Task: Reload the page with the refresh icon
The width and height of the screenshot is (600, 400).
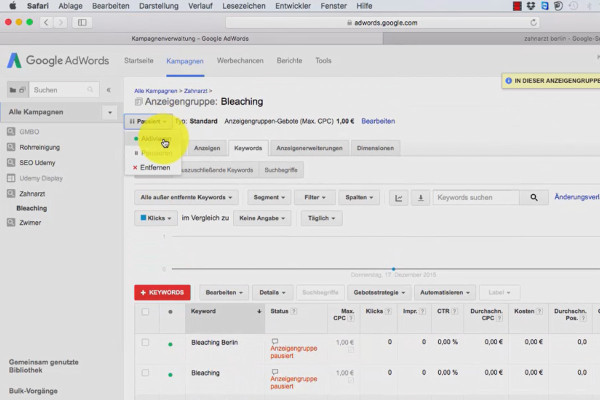Action: (x=533, y=23)
